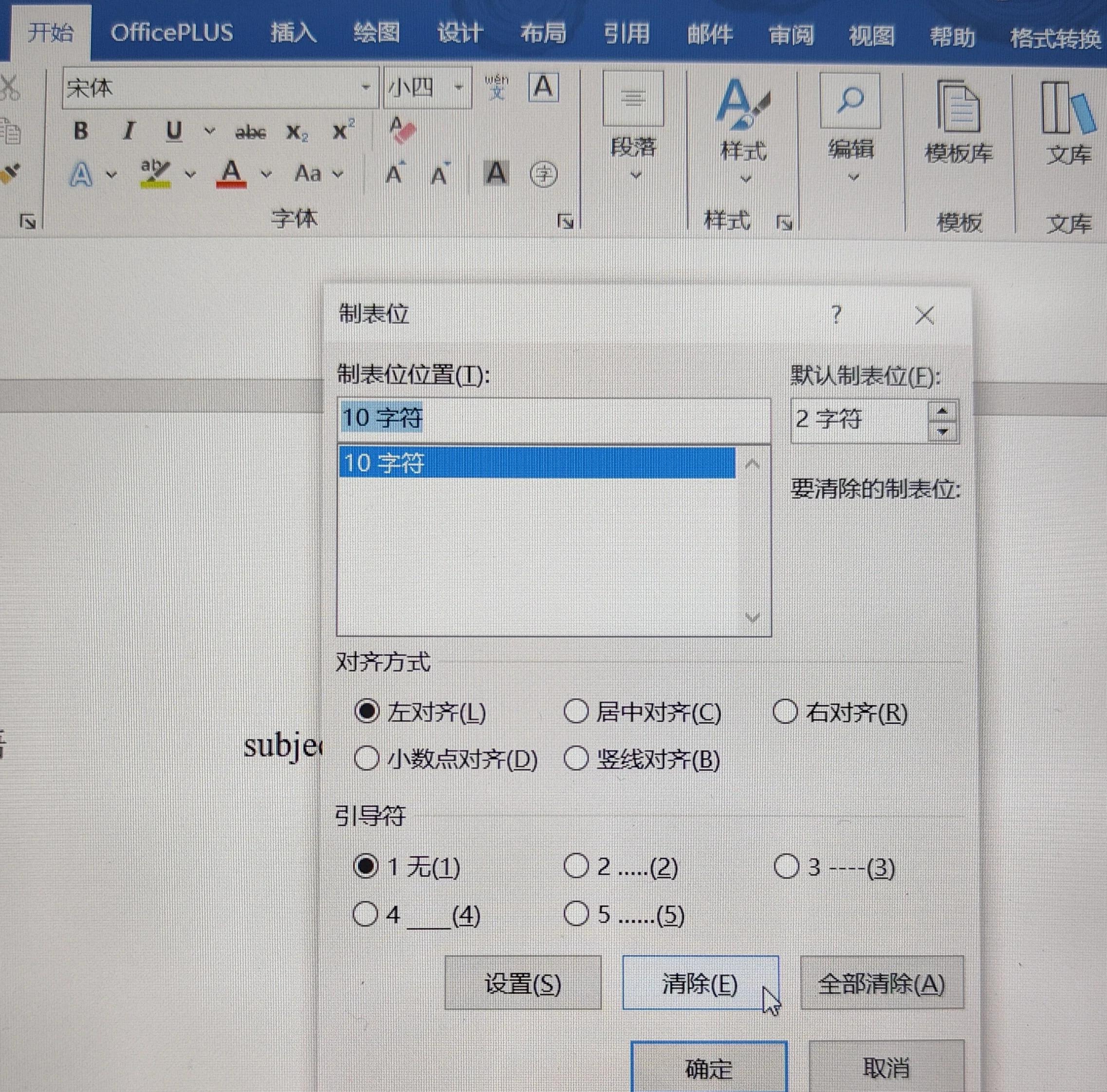1107x1092 pixels.
Task: Apply strikethrough to text
Action: click(251, 132)
